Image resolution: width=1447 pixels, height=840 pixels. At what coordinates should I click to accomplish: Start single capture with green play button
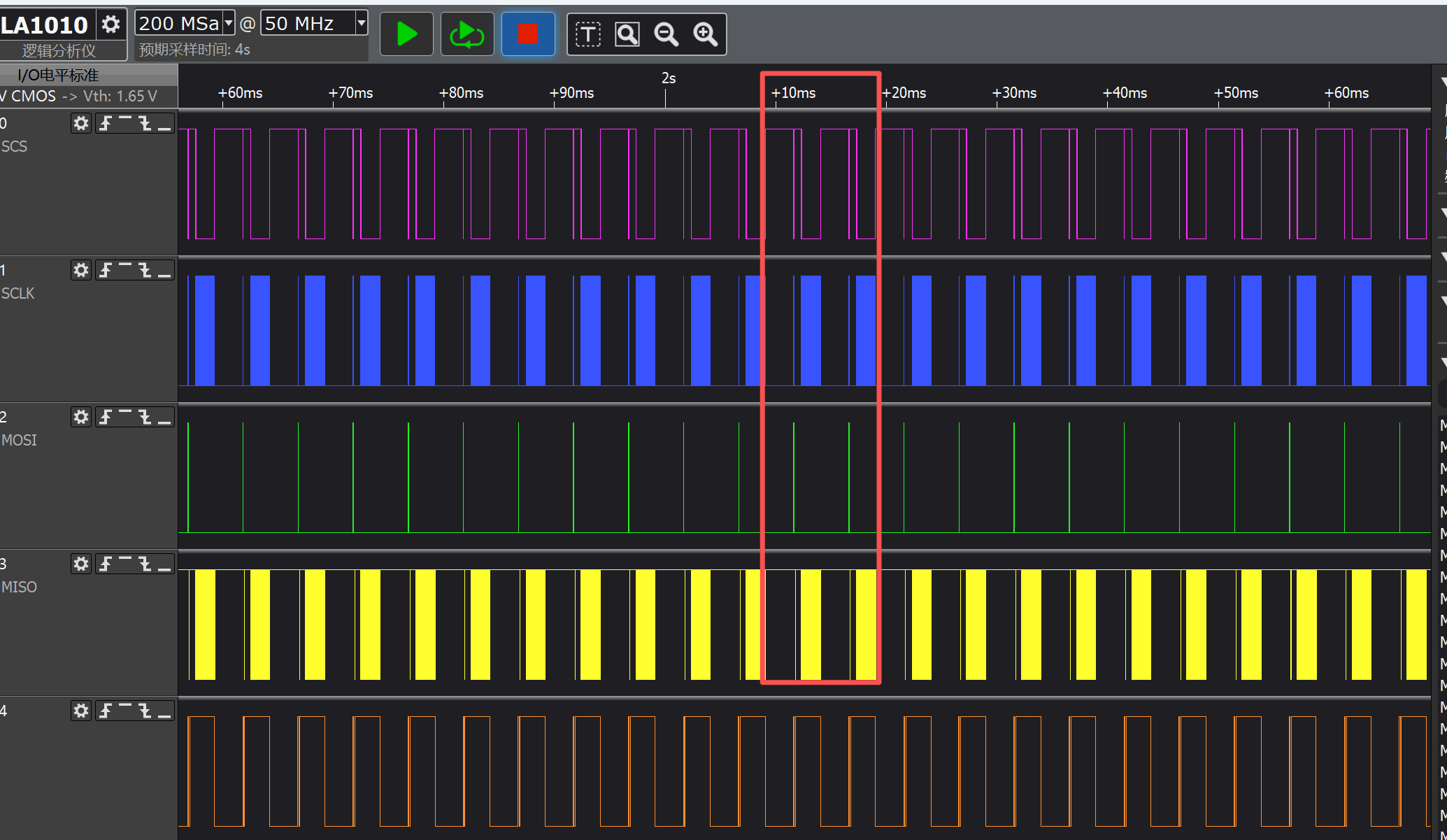(x=406, y=34)
